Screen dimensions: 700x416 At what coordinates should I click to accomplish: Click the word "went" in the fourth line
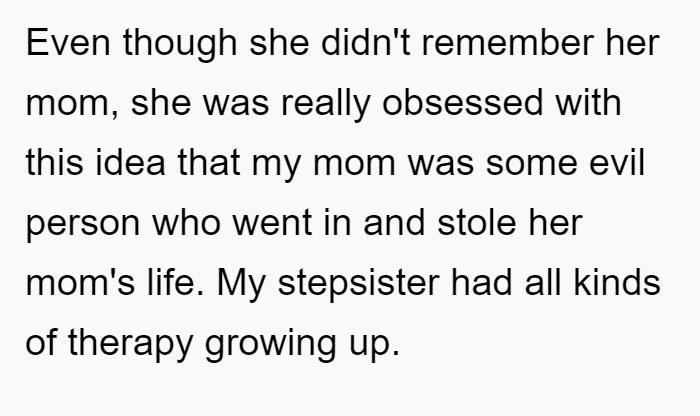click(x=272, y=222)
